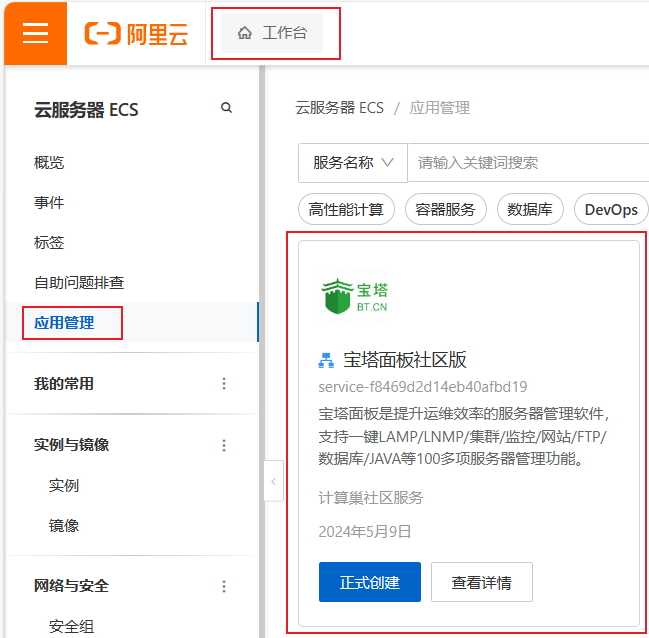
Task: Open 网络与安全 three-dot options
Action: [x=224, y=586]
